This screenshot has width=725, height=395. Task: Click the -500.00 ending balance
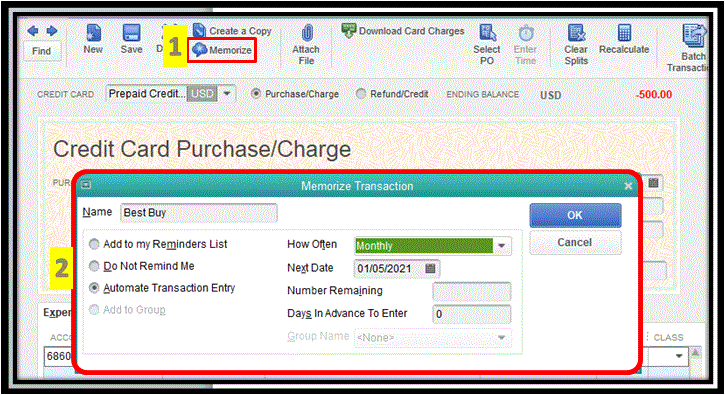click(x=654, y=94)
